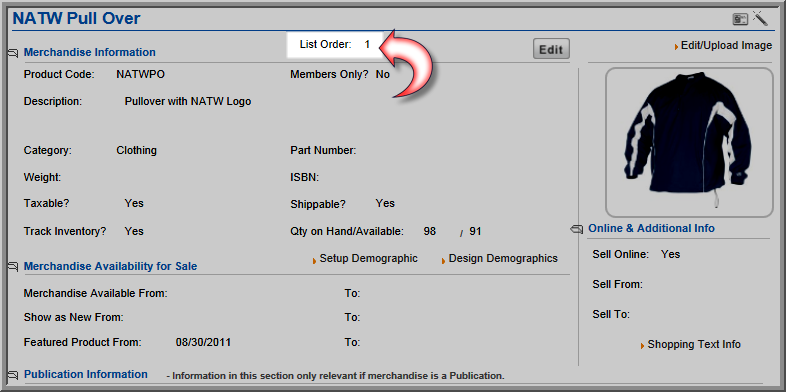Click the orange arrow beside Setup Demographic
Image resolution: width=786 pixels, height=392 pixels.
pos(314,261)
